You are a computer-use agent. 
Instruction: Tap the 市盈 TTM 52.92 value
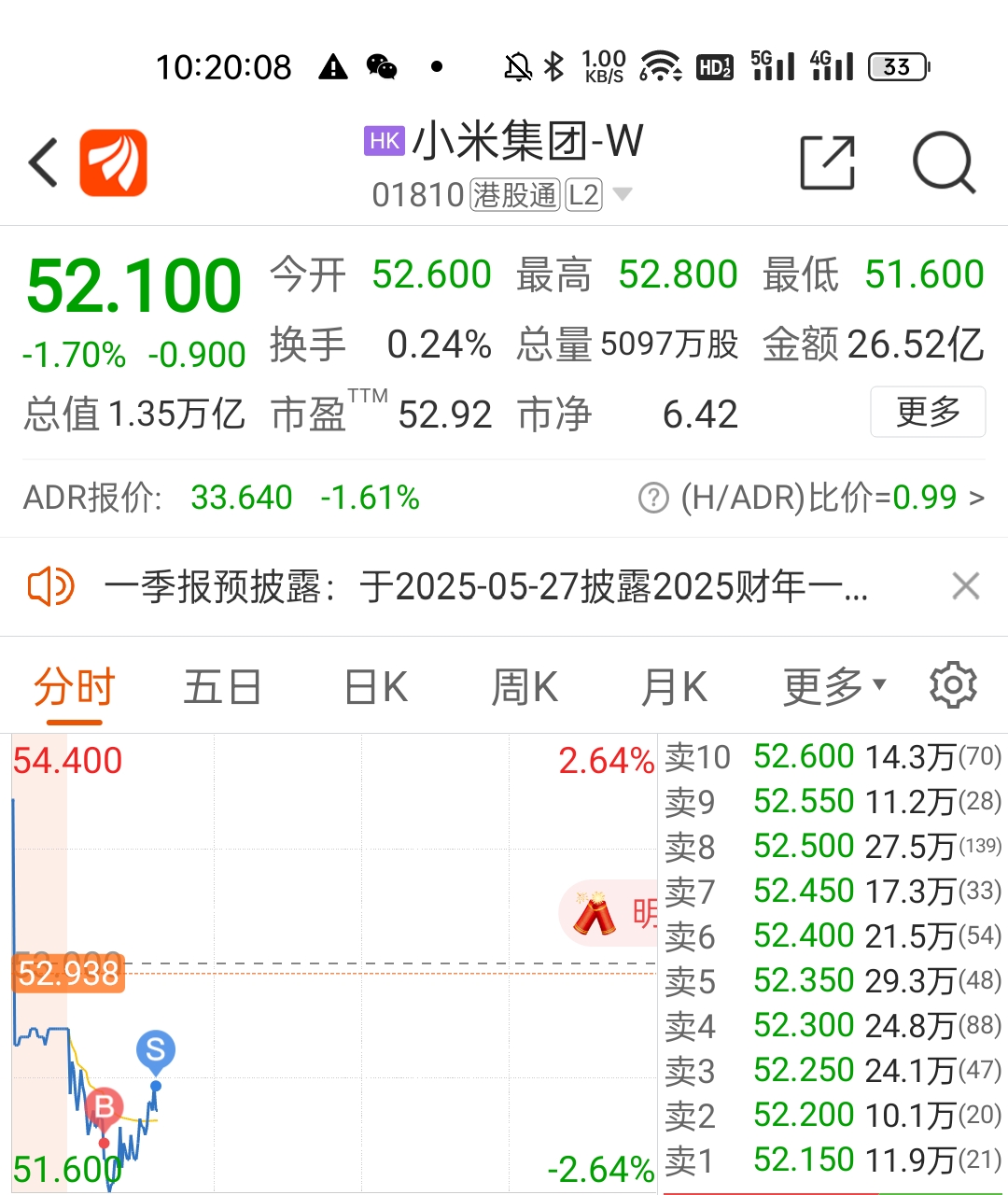coord(444,415)
